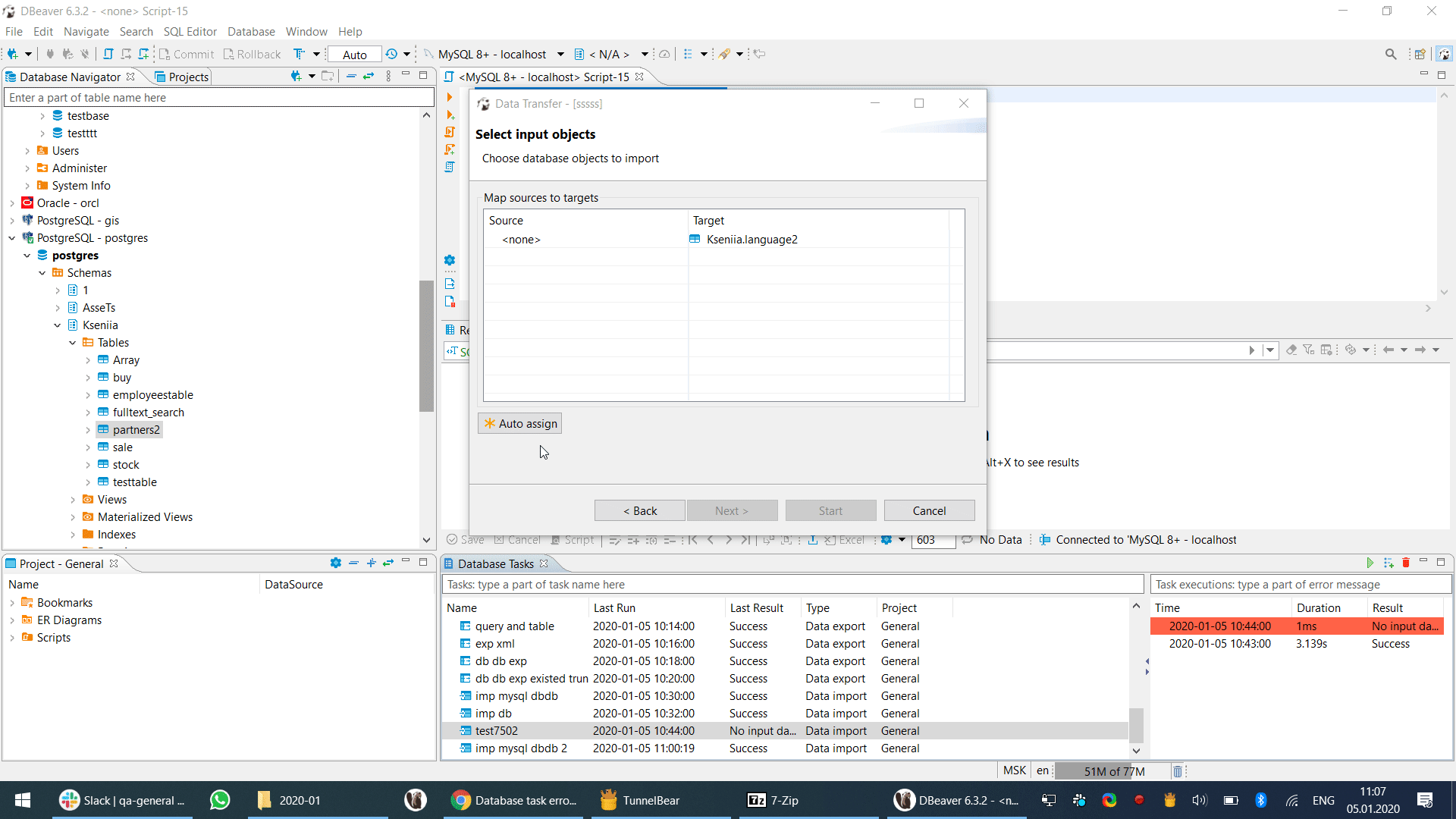Switch to the Projects tab
Screen dimensions: 1456x819
pyautogui.click(x=182, y=77)
